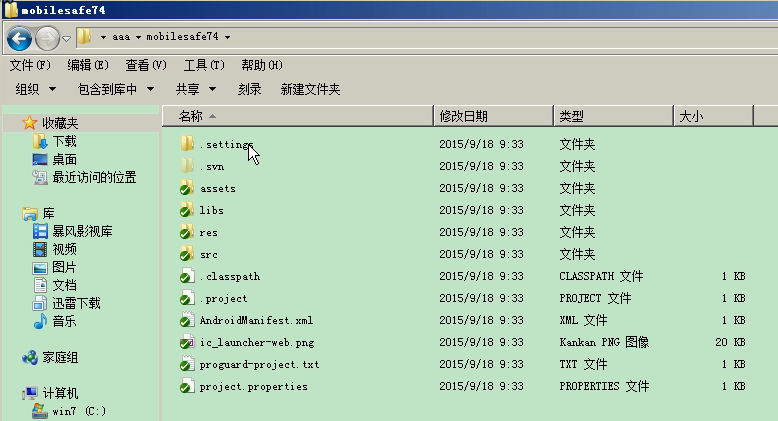Click the 20 KB size cell

click(730, 342)
